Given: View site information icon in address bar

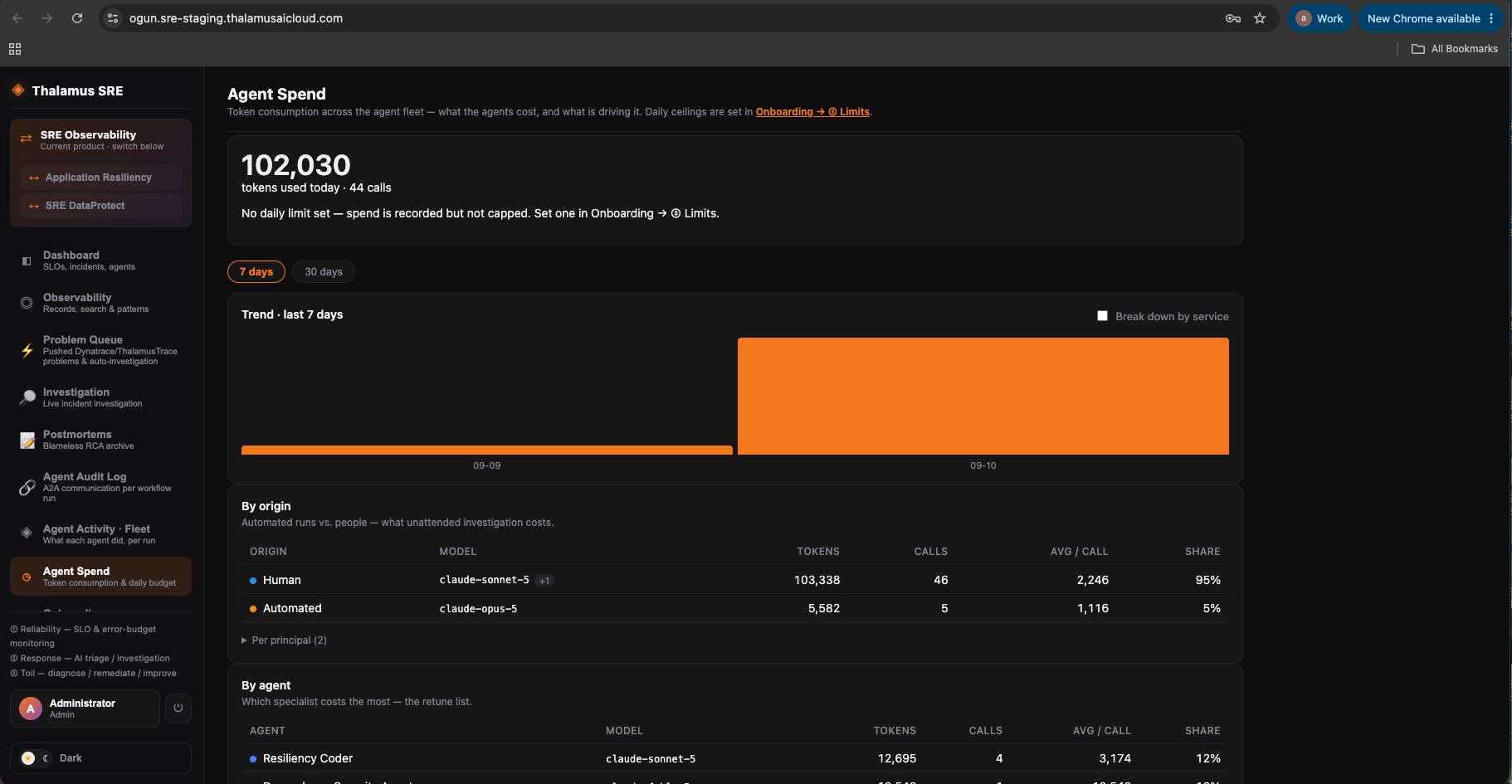Looking at the screenshot, I should click(x=113, y=18).
